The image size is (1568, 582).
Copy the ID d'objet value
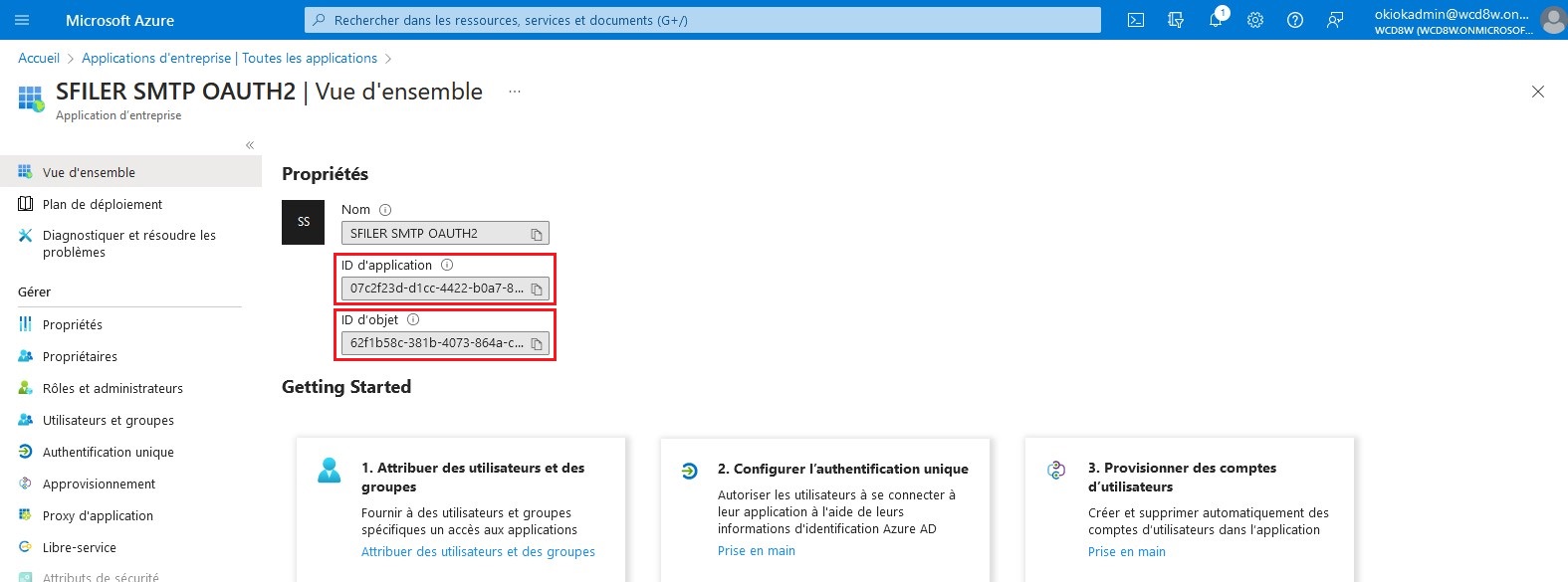[x=537, y=343]
